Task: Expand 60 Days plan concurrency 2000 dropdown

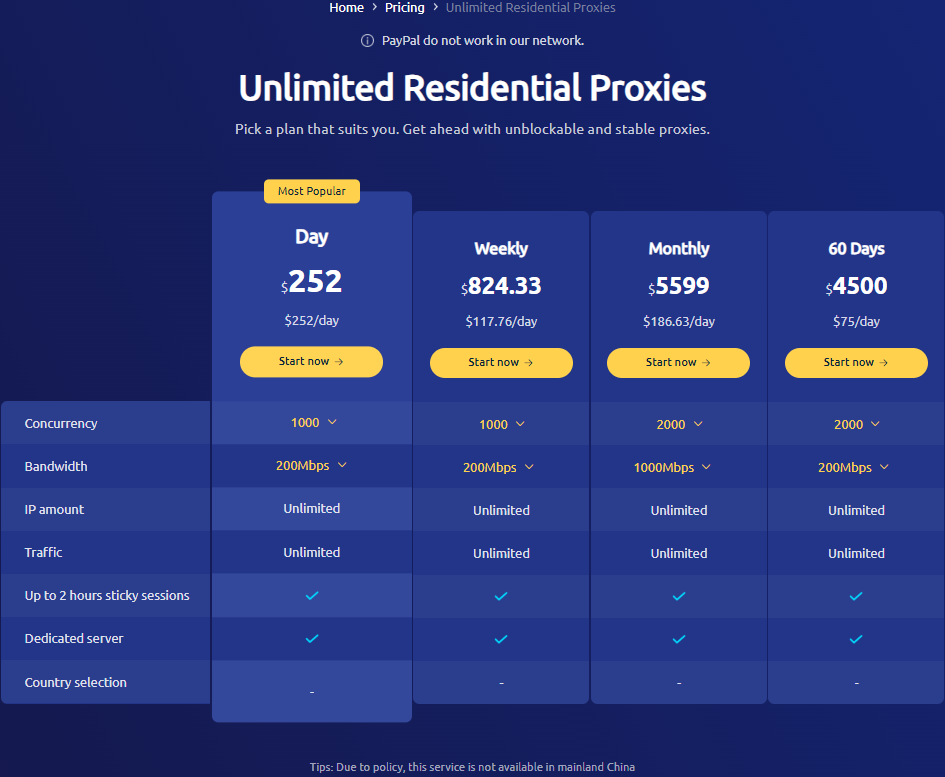Action: coord(856,424)
